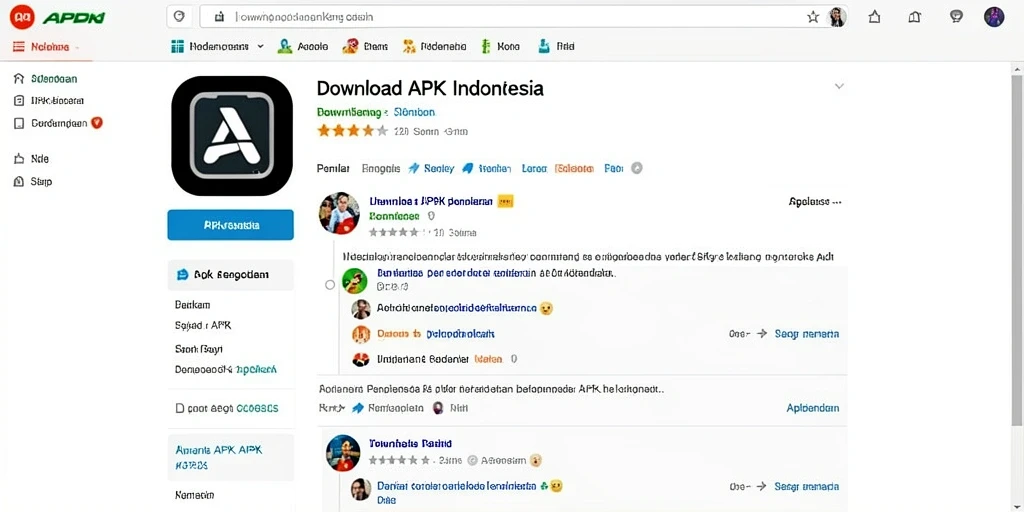Image resolution: width=1024 pixels, height=512 pixels.
Task: Open the chat bubble icon in the top toolbar
Action: coord(956,17)
